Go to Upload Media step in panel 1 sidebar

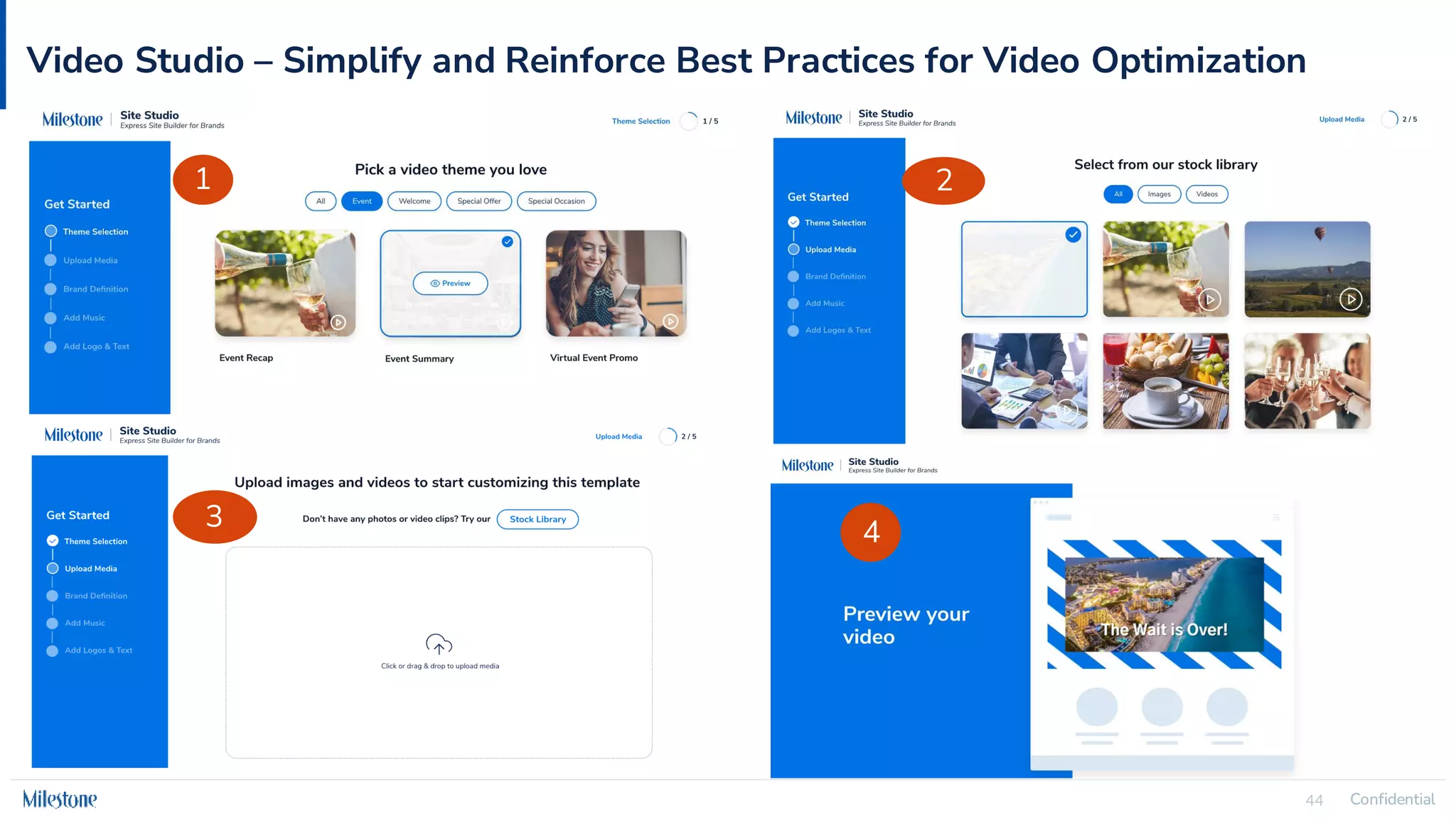click(82, 260)
